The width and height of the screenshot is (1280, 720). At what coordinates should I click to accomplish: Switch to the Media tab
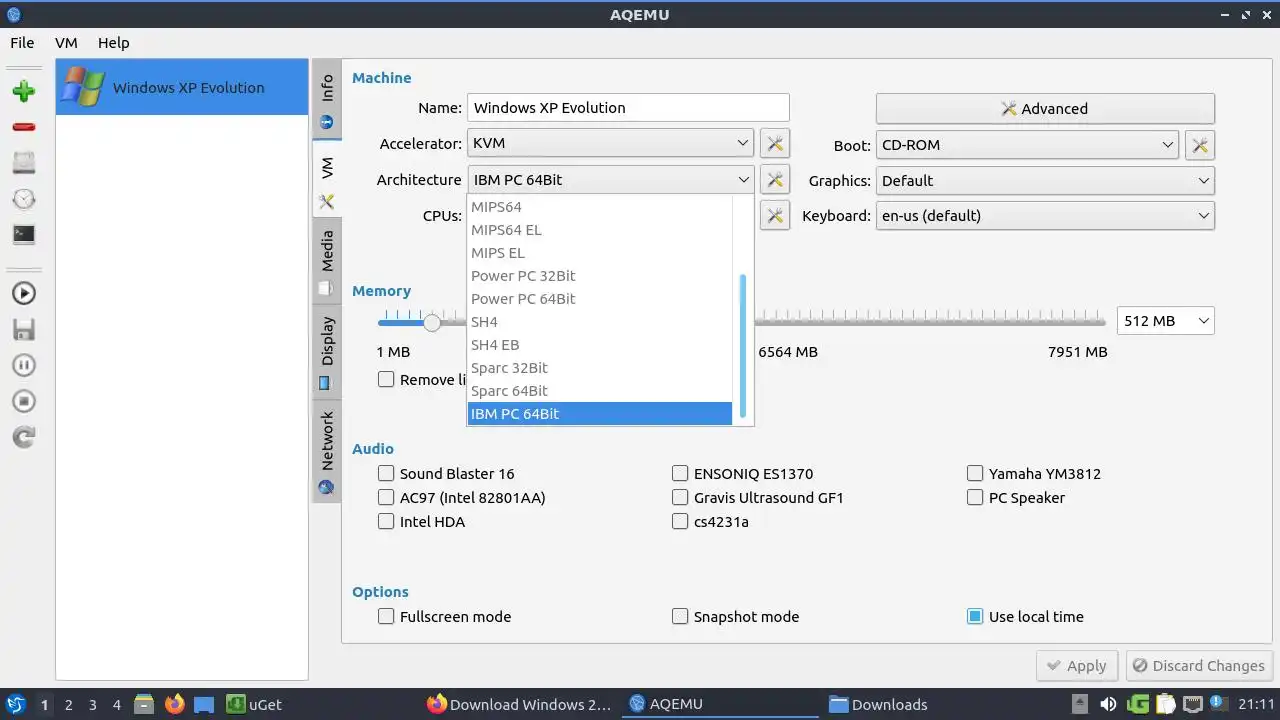click(x=327, y=263)
